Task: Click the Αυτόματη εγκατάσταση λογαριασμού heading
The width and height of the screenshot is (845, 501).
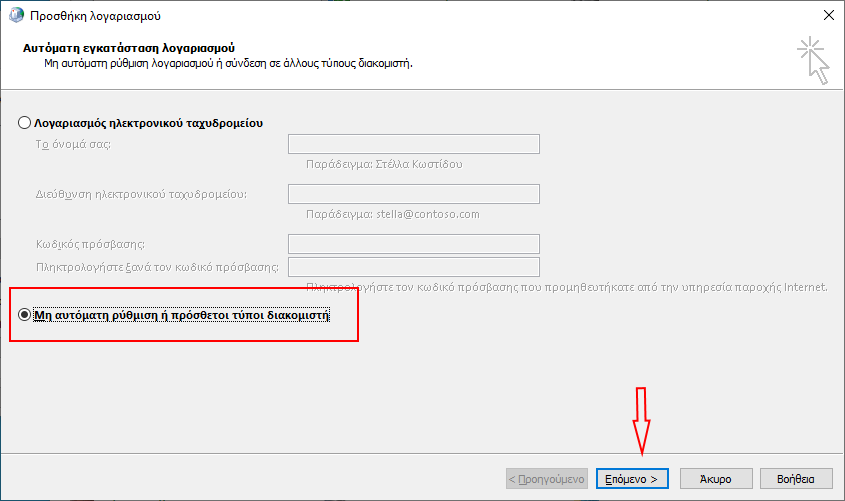Action: point(128,48)
